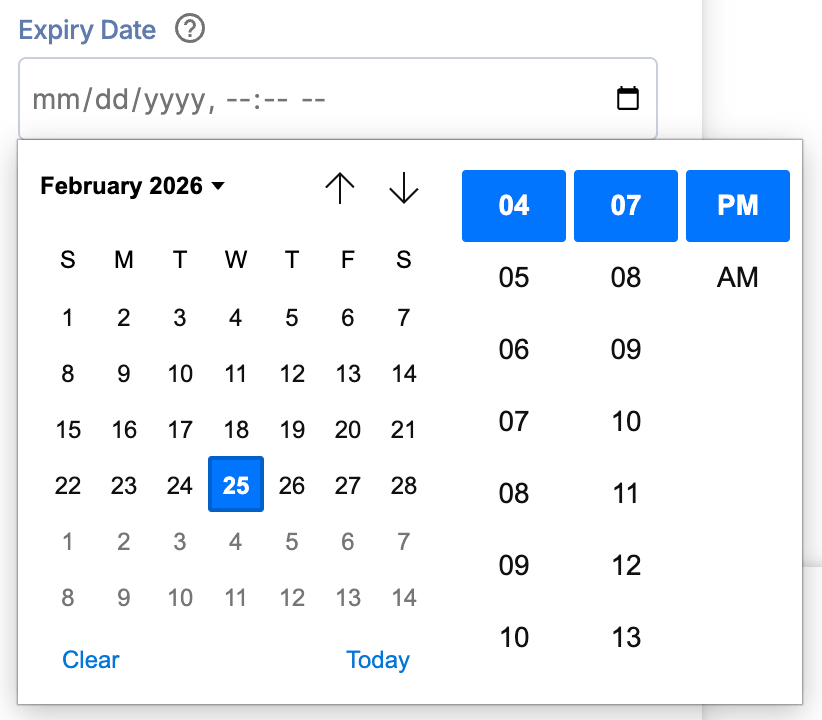Choose hour 10 in time list
Screen dimensions: 822x720
click(x=514, y=637)
